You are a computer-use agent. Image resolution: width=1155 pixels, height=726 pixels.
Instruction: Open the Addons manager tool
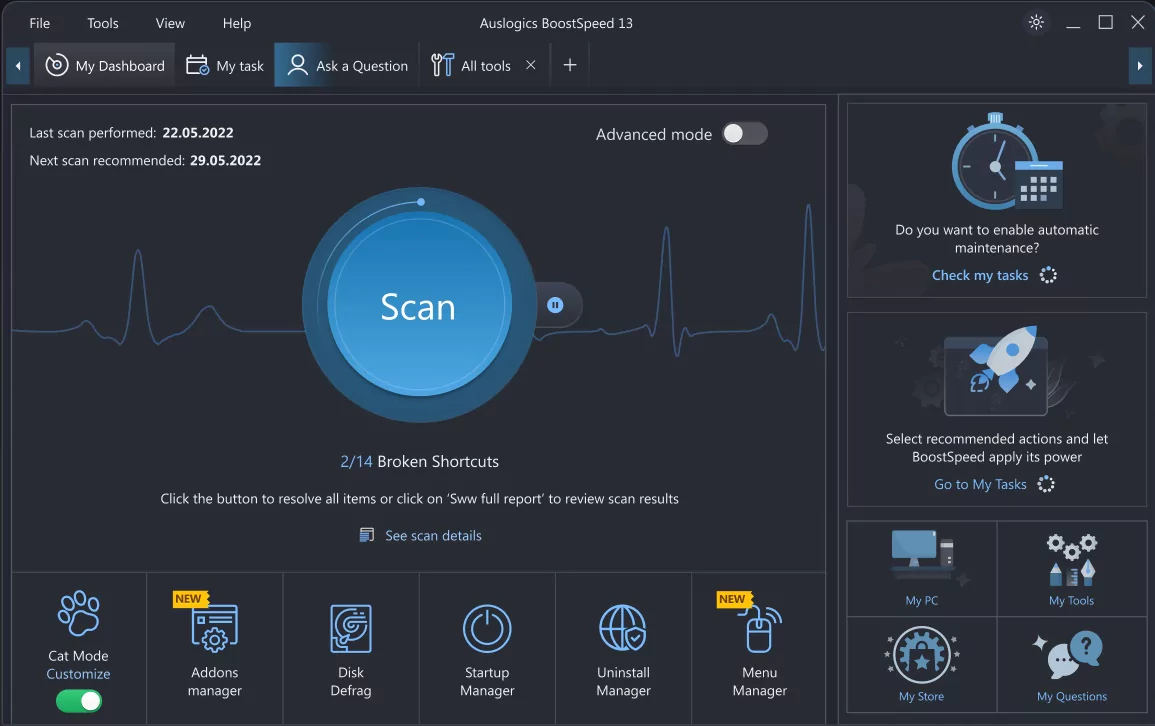pos(214,648)
